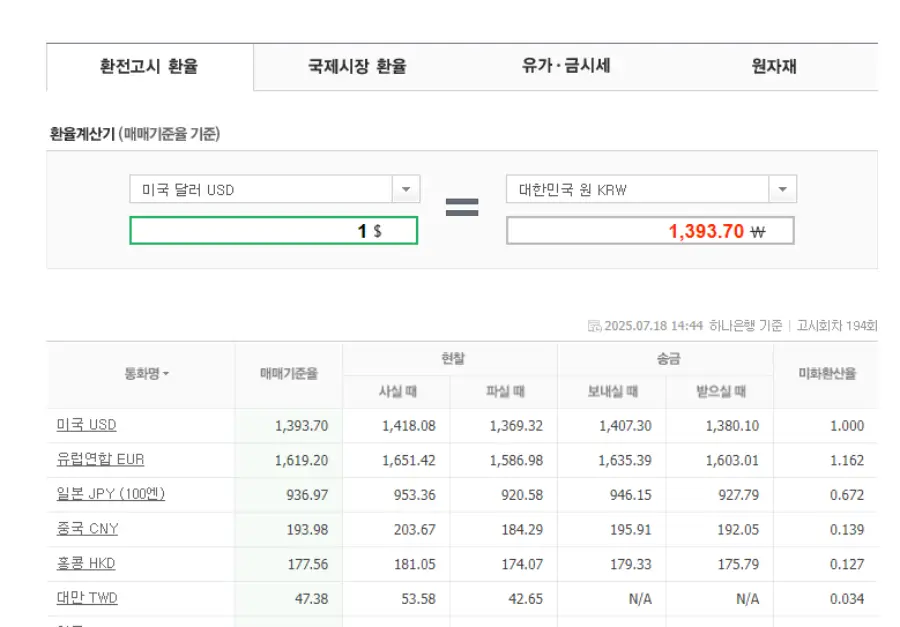Click the dollar amount input field showing 1 $
The image size is (900, 627).
274,229
